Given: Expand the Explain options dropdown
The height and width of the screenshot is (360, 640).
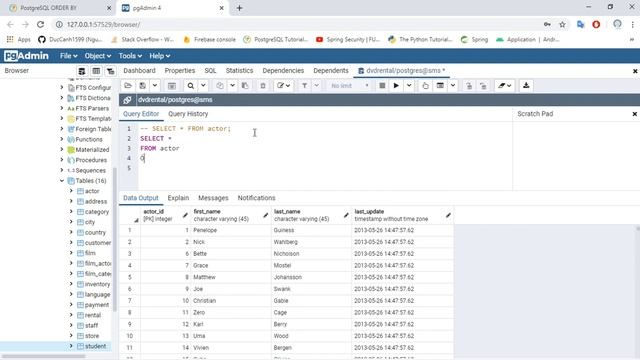Looking at the screenshot, I should 453,86.
